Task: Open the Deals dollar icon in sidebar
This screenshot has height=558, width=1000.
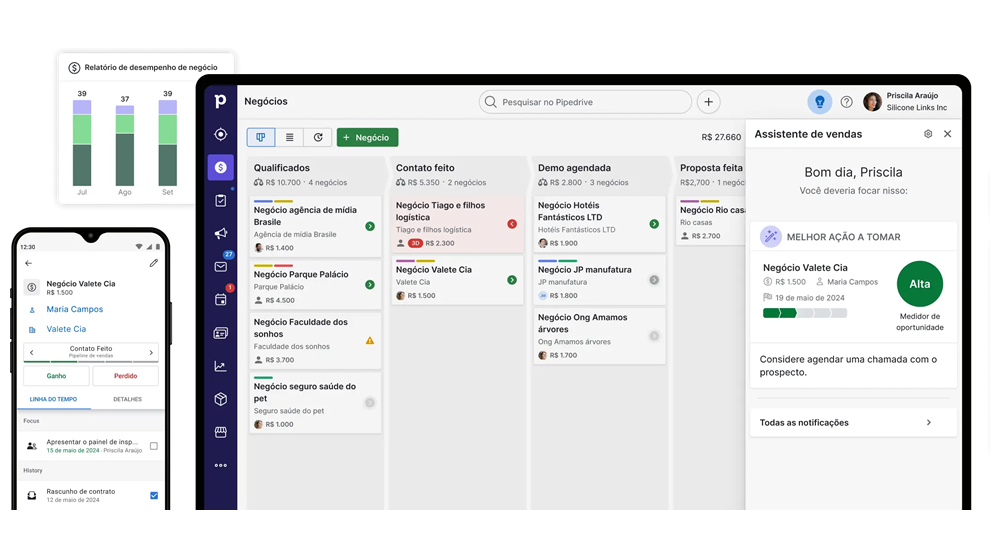Action: [x=221, y=167]
